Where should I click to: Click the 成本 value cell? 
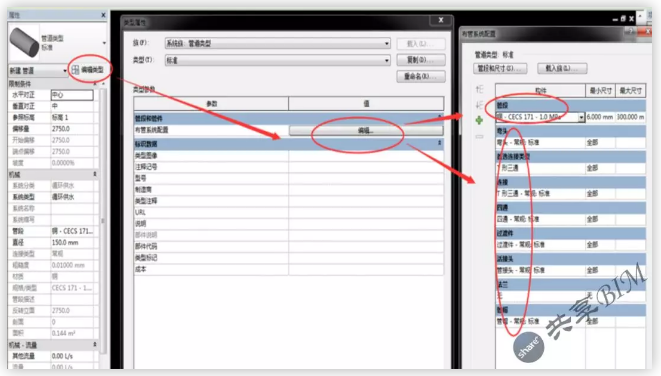[366, 269]
